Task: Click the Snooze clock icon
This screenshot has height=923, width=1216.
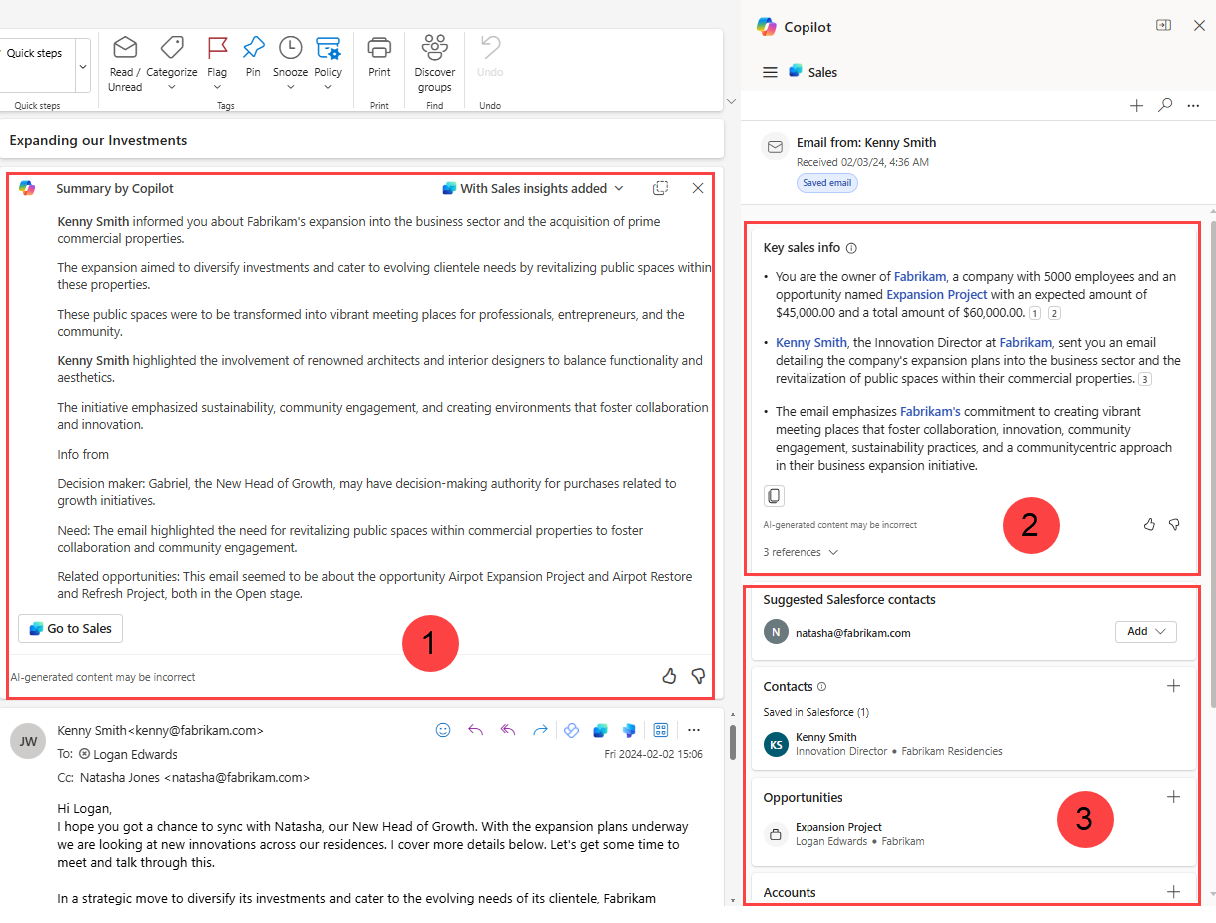Action: pos(290,47)
